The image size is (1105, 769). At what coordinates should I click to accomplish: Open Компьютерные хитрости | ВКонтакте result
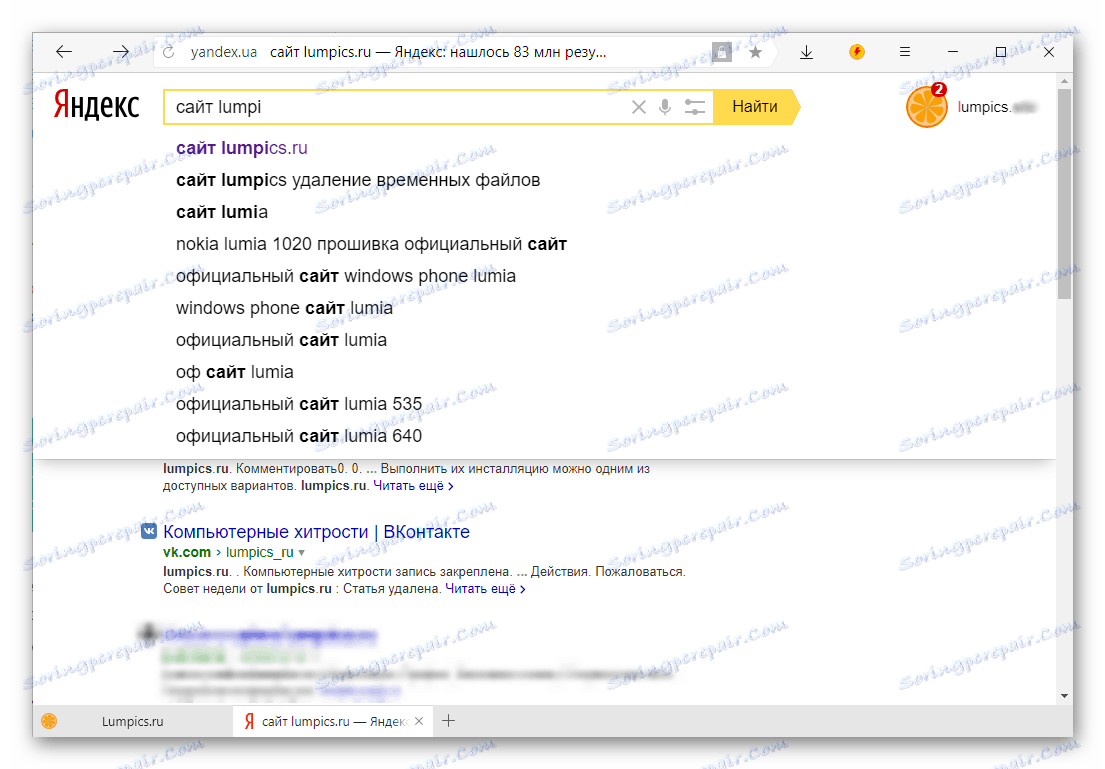[316, 531]
